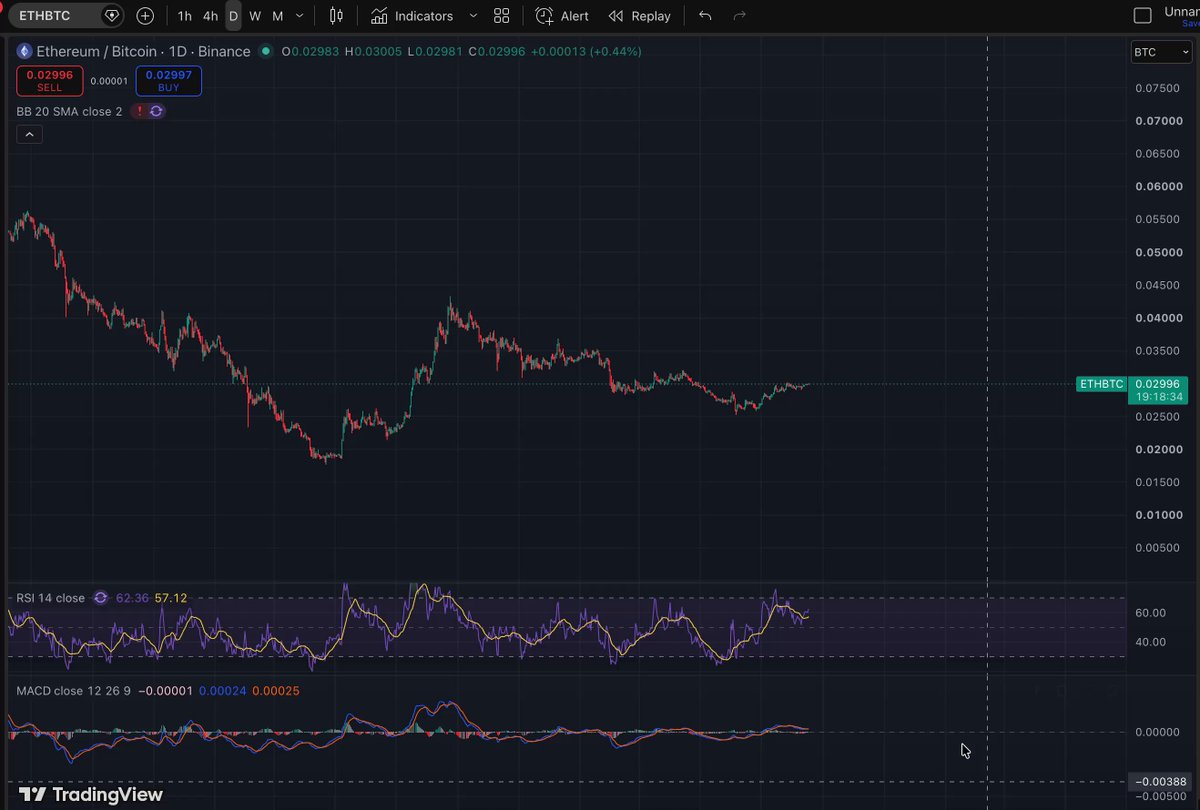This screenshot has width=1200, height=810.
Task: Click the diamond icon beside ETHBTC
Action: (111, 16)
